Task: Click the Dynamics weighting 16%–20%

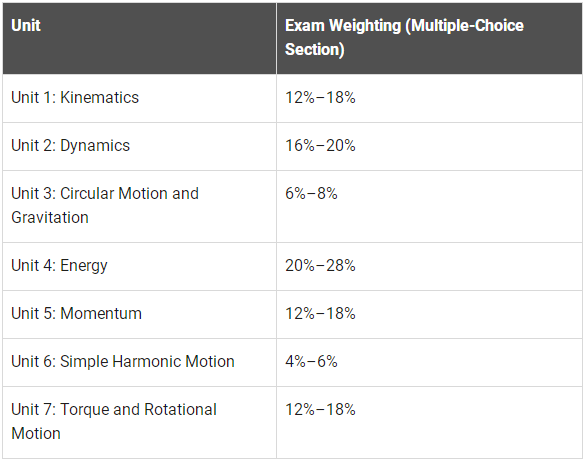Action: click(320, 145)
